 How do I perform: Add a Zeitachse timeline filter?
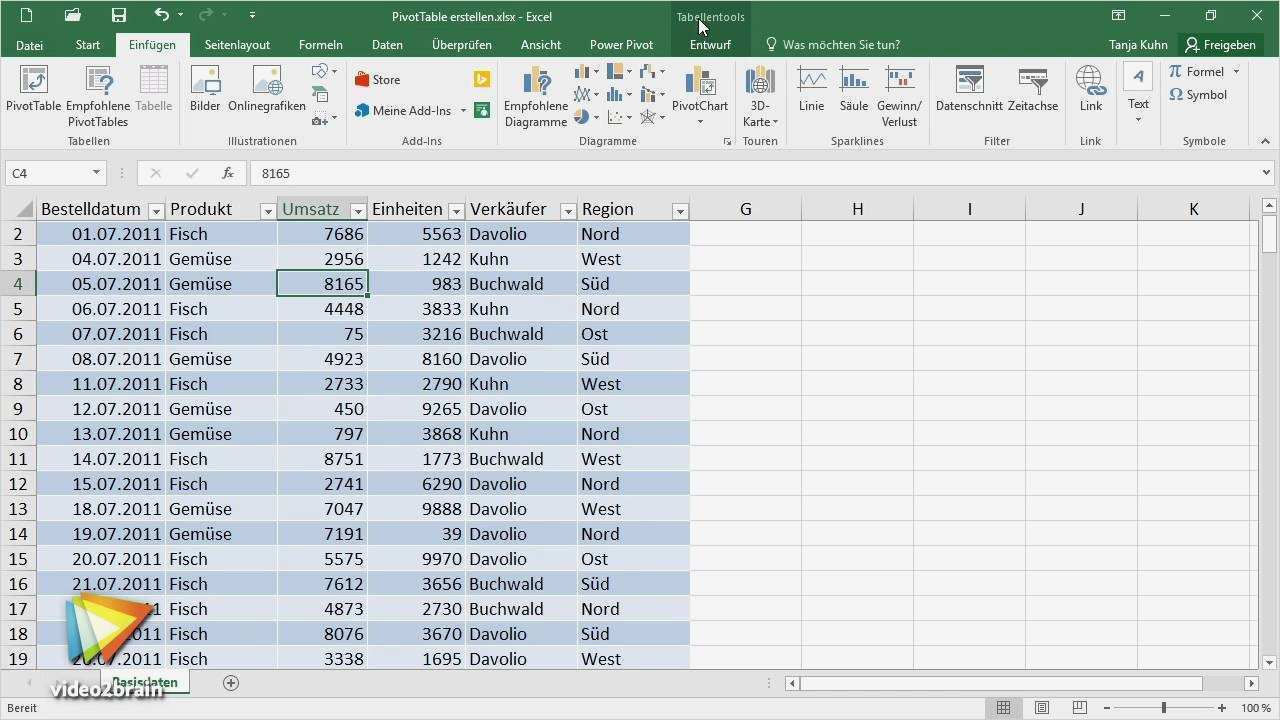1033,90
